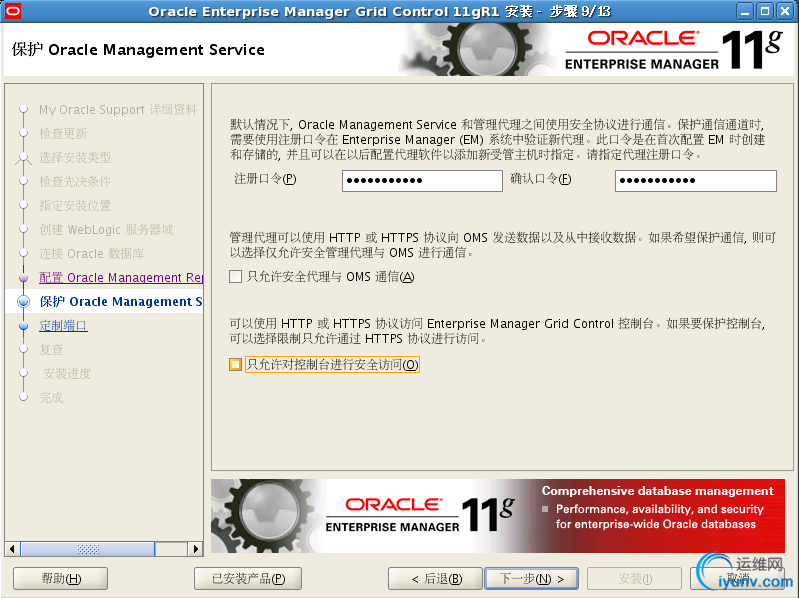799x598 pixels.
Task: Click the 检查更新 step text
Action: point(63,133)
